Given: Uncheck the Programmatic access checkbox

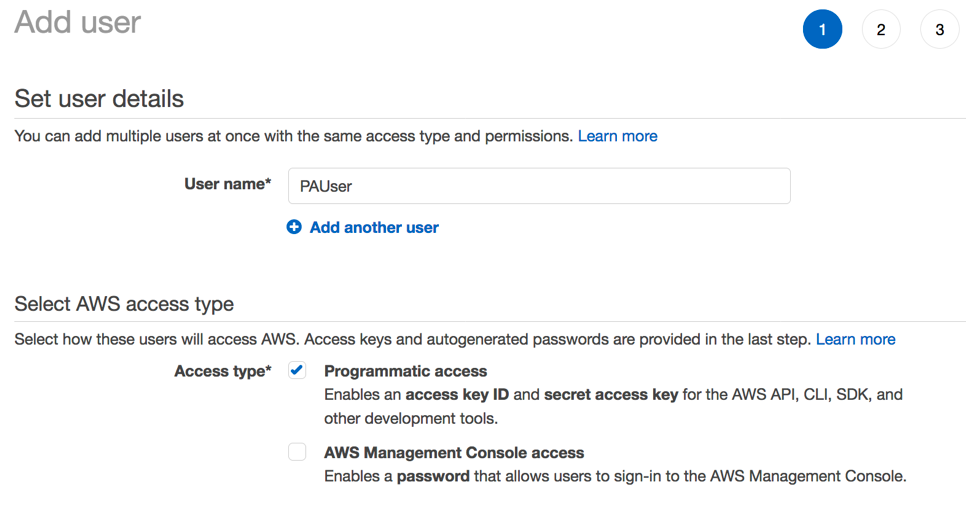Looking at the screenshot, I should point(297,371).
